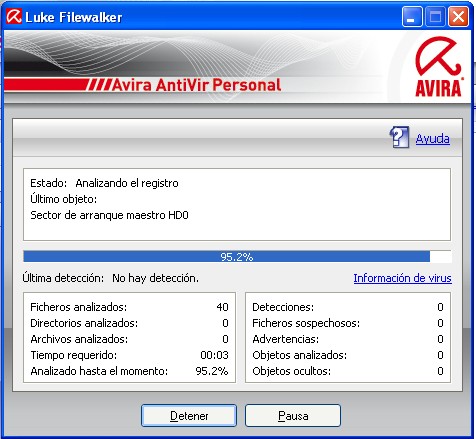The height and width of the screenshot is (439, 476).
Task: Click the large Avira logo in banner
Action: (x=438, y=67)
